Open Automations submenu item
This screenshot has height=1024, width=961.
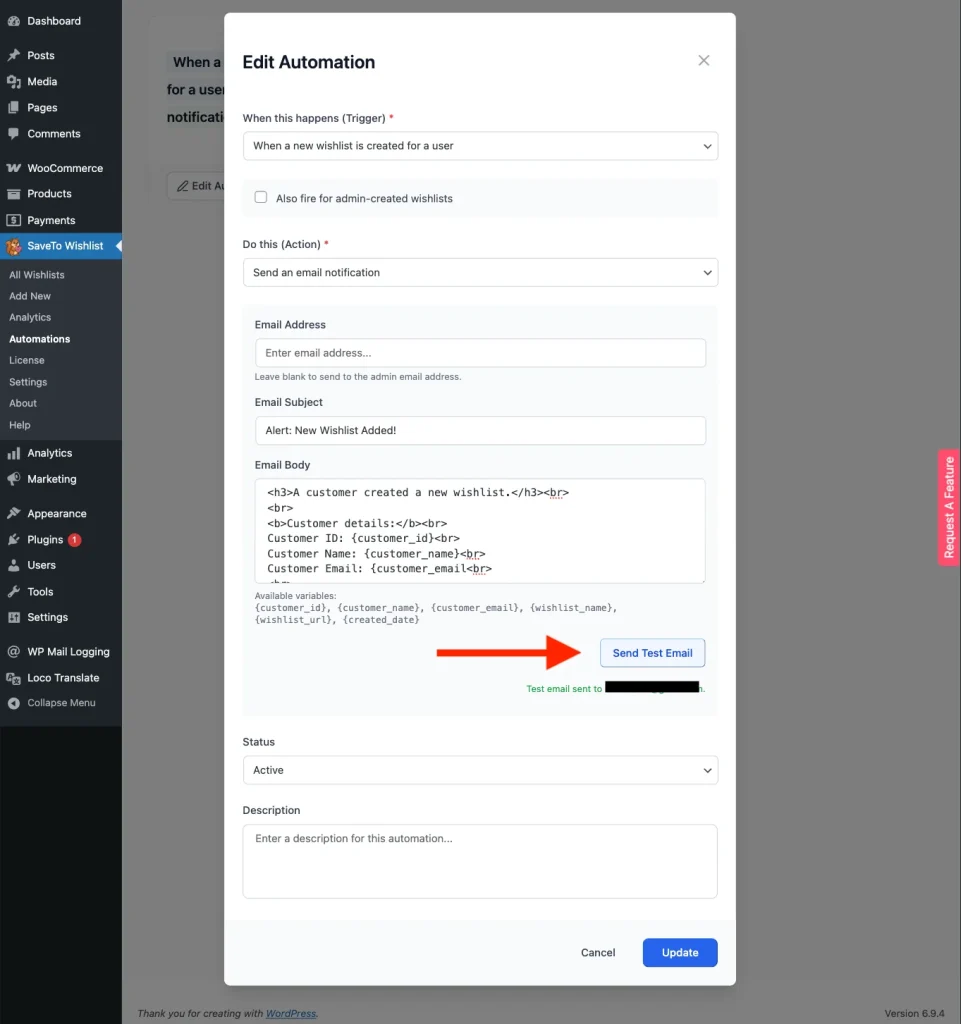40,339
